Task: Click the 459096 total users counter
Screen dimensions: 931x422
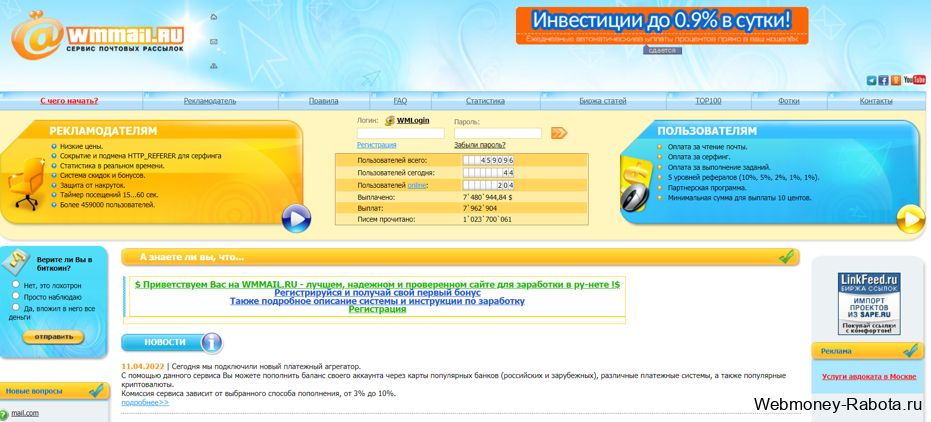Action: point(488,160)
